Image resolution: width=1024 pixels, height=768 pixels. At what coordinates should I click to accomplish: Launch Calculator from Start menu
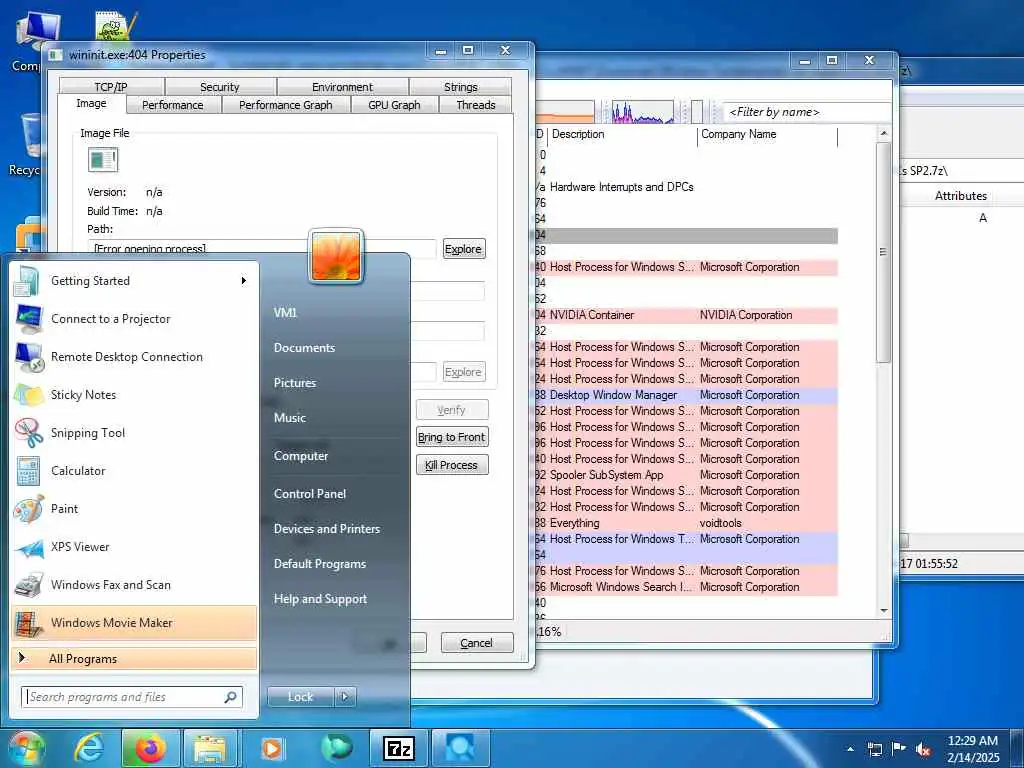click(134, 470)
